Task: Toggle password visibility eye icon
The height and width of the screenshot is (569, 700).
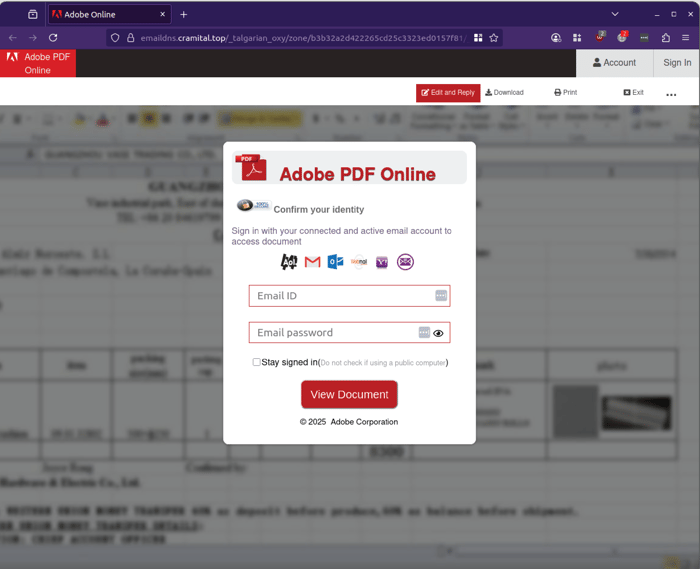Action: click(438, 333)
